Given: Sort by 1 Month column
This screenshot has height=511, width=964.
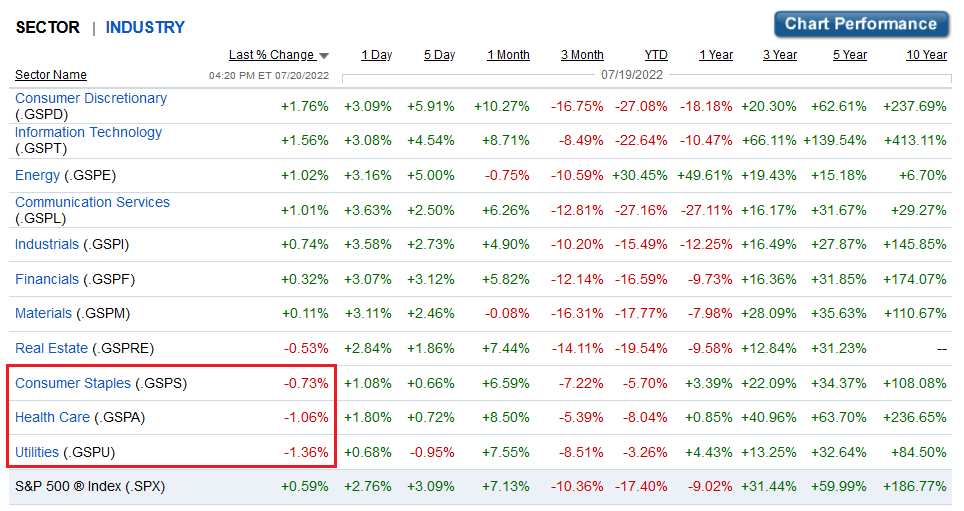Looking at the screenshot, I should (508, 55).
